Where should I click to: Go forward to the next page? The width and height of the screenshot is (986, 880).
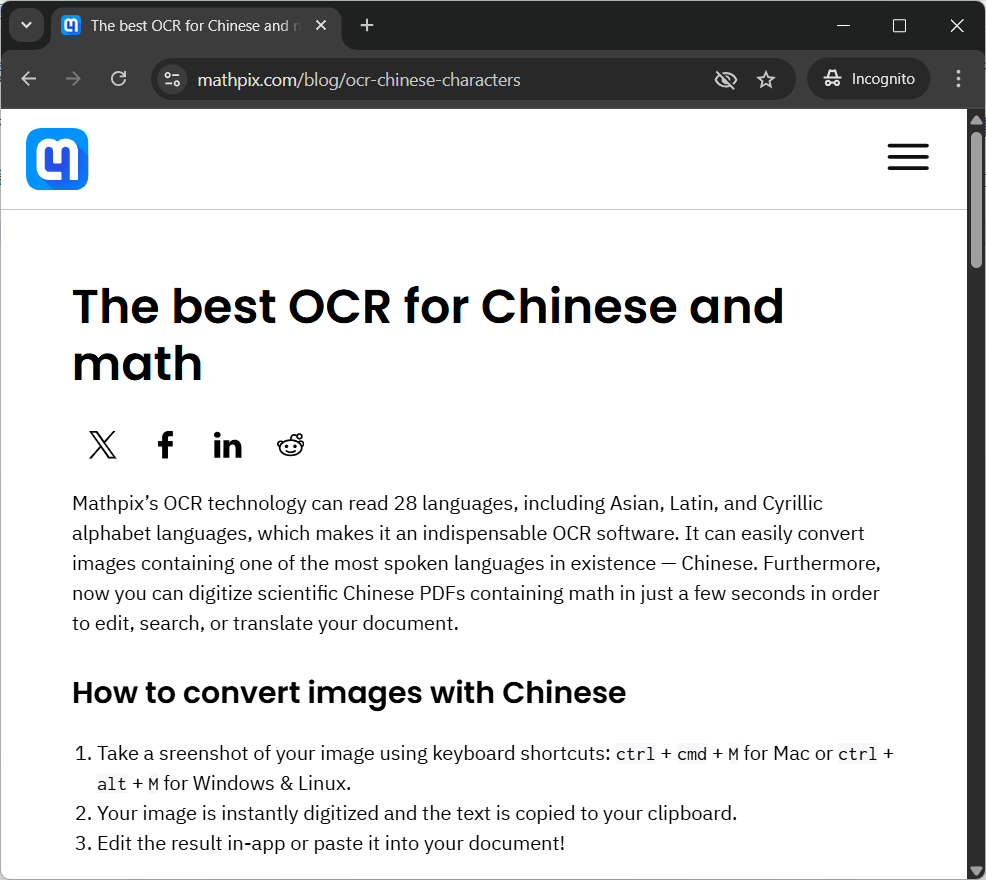point(74,79)
